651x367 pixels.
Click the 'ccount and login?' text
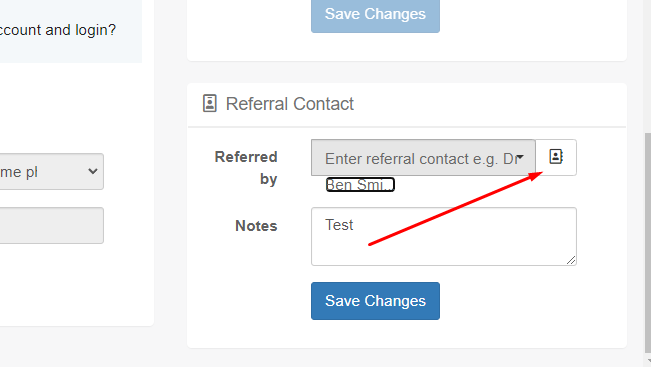[x=58, y=30]
